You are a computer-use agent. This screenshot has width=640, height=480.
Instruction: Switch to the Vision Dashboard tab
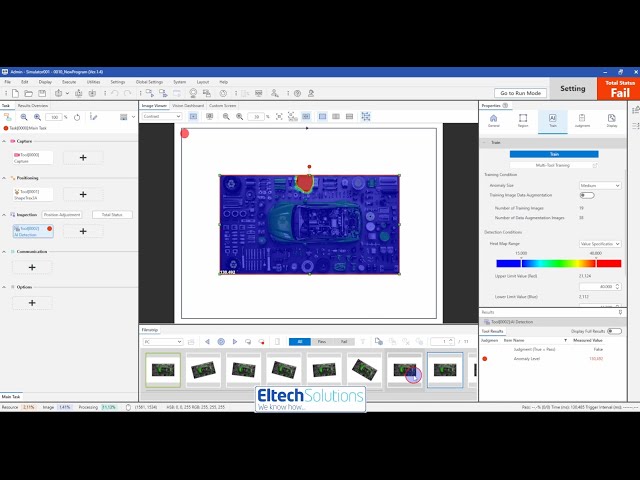pyautogui.click(x=187, y=105)
